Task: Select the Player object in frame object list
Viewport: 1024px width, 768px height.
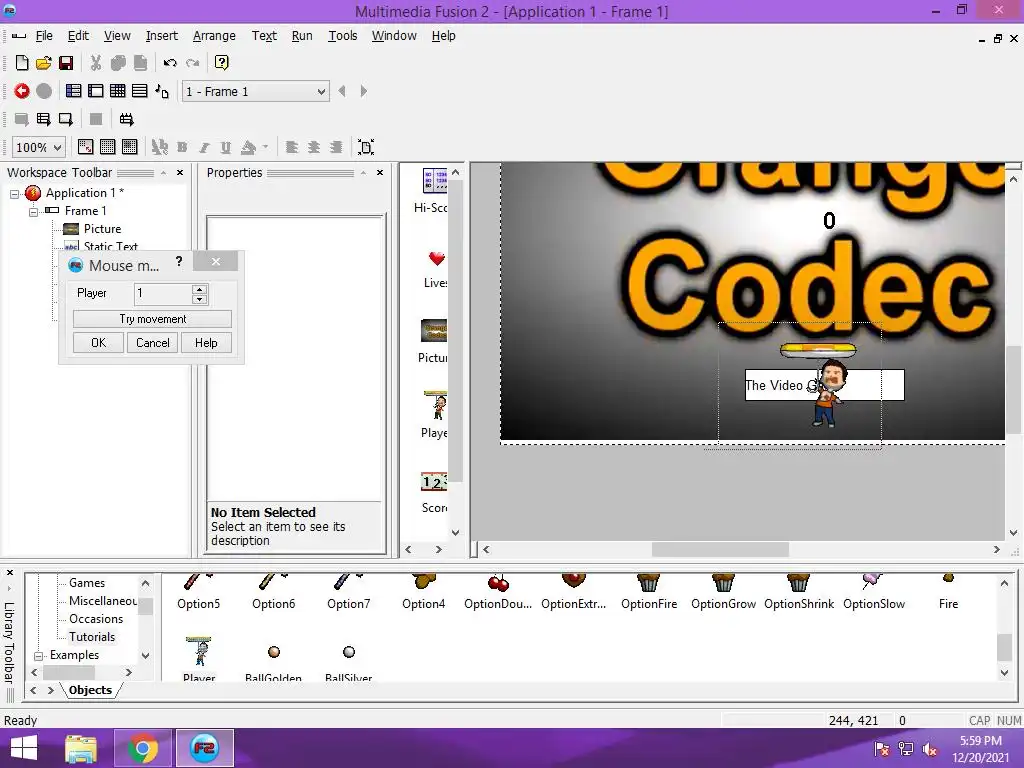Action: pos(436,406)
